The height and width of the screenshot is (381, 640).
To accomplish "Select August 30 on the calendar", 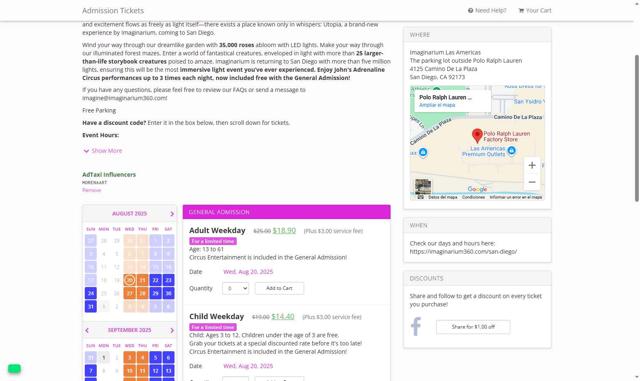I will click(169, 293).
